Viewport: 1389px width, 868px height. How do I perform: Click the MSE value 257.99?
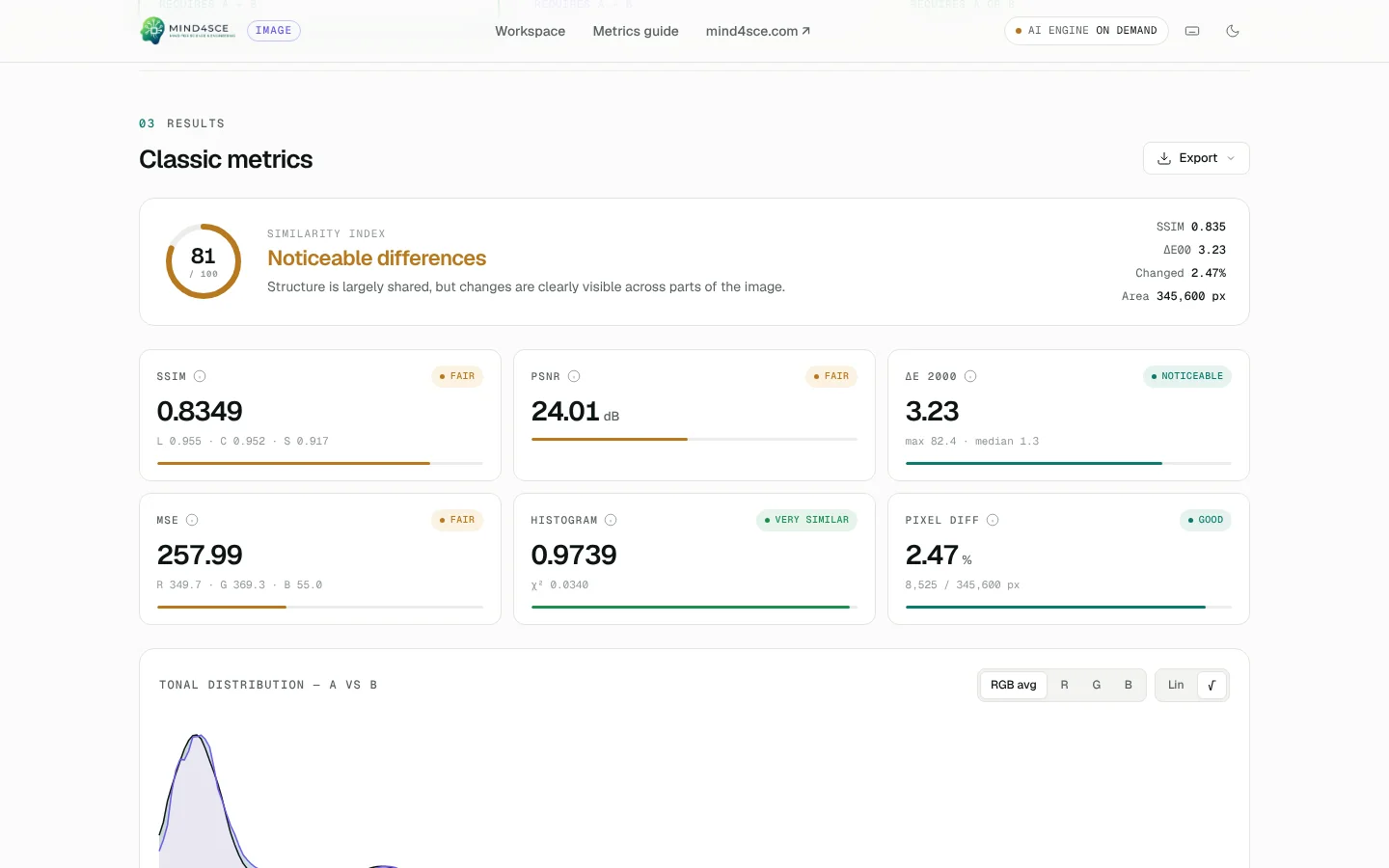coord(200,555)
